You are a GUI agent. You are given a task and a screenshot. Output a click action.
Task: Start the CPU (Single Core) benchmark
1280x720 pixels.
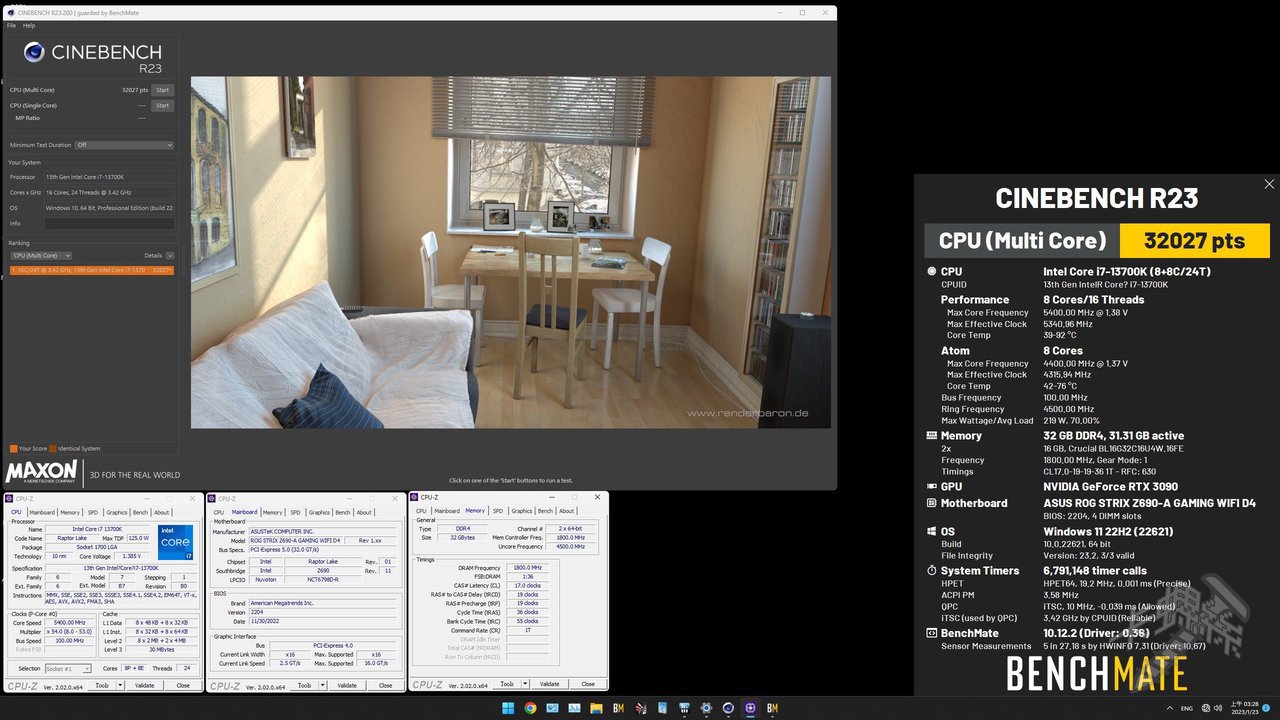pyautogui.click(x=162, y=105)
